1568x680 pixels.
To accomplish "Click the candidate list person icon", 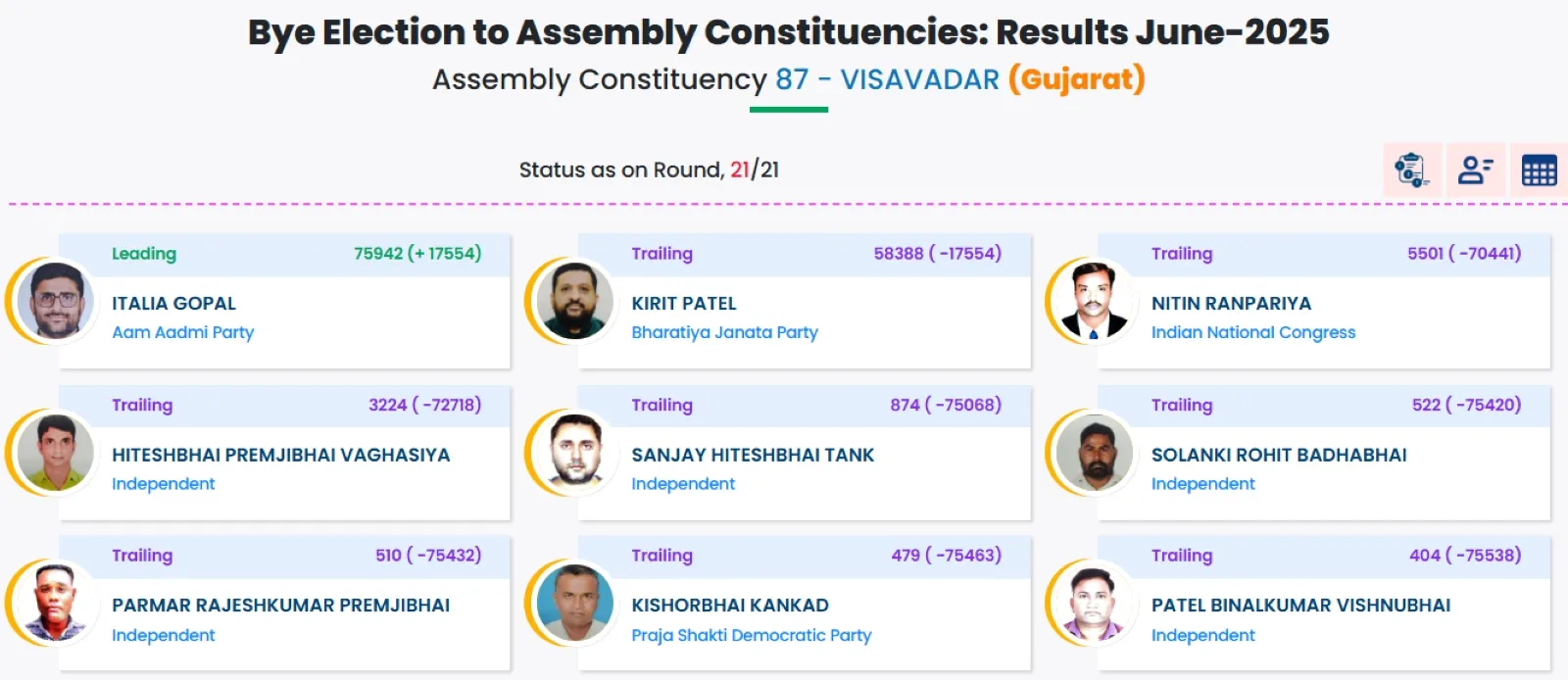I will (x=1475, y=170).
